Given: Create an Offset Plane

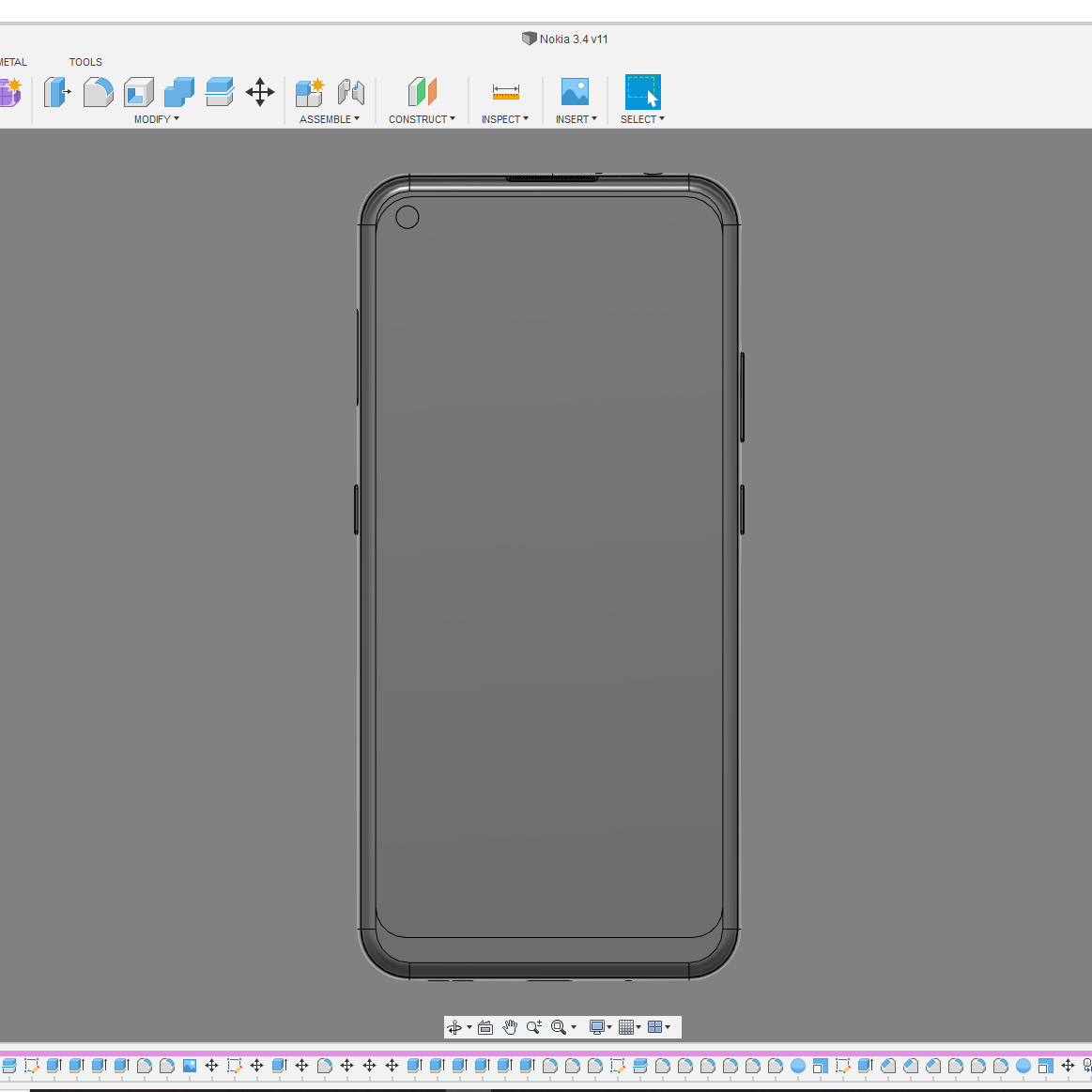Looking at the screenshot, I should [x=423, y=92].
